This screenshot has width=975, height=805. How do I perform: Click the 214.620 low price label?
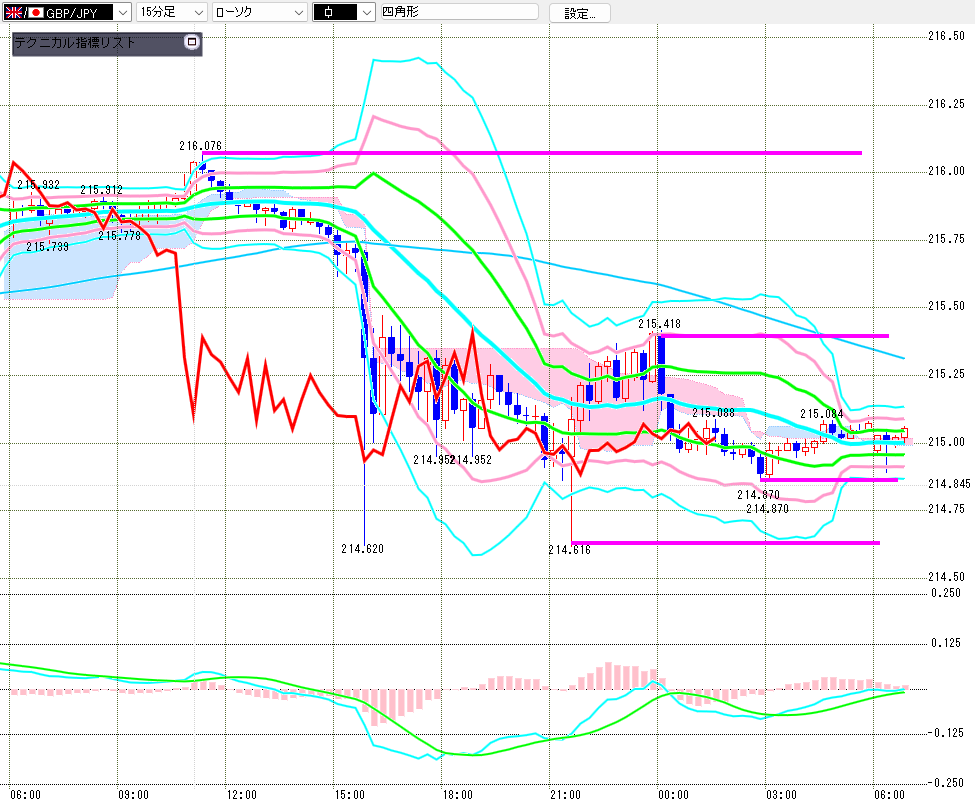coord(363,548)
